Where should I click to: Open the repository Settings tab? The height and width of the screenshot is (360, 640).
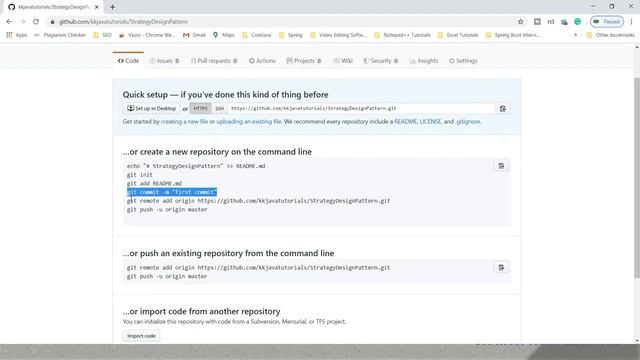[463, 61]
